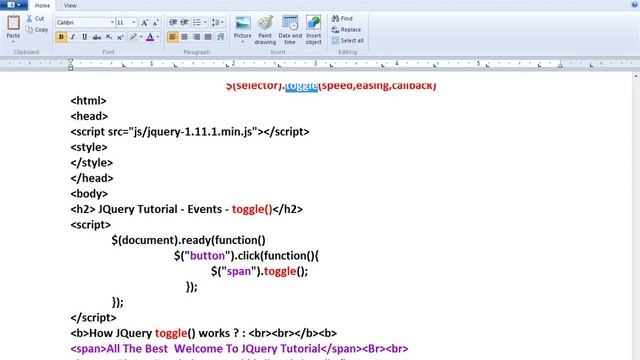Switch to the View tab

70,5
